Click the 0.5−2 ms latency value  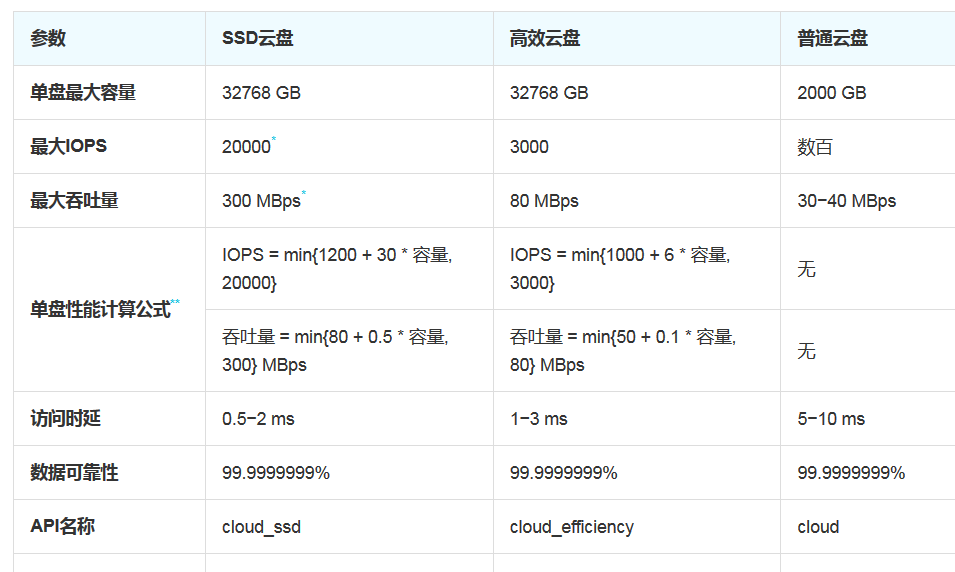pyautogui.click(x=258, y=419)
